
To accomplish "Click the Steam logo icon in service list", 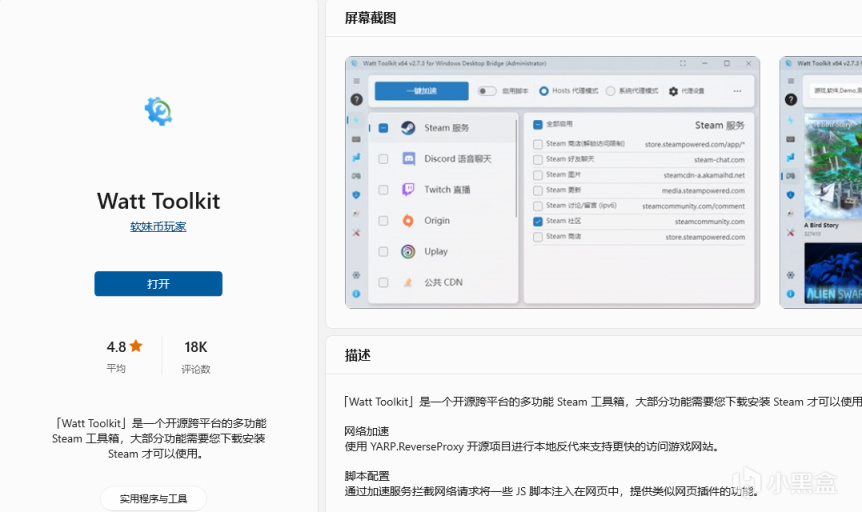I will [x=408, y=128].
